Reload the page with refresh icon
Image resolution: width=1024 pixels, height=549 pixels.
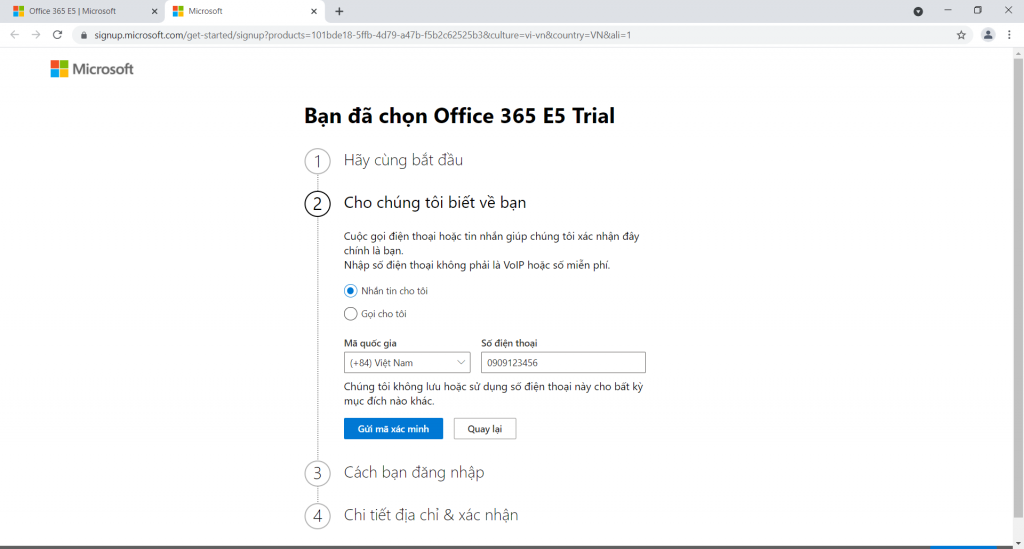(x=58, y=35)
